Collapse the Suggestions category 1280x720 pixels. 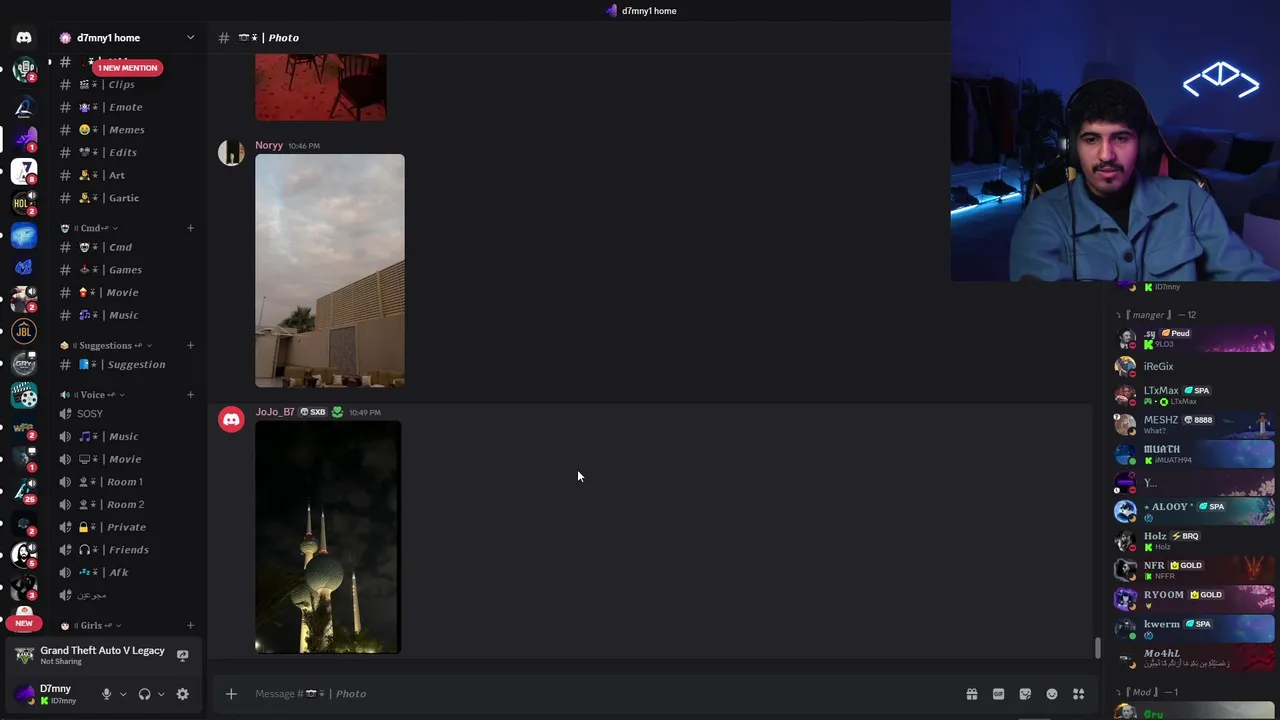(106, 346)
